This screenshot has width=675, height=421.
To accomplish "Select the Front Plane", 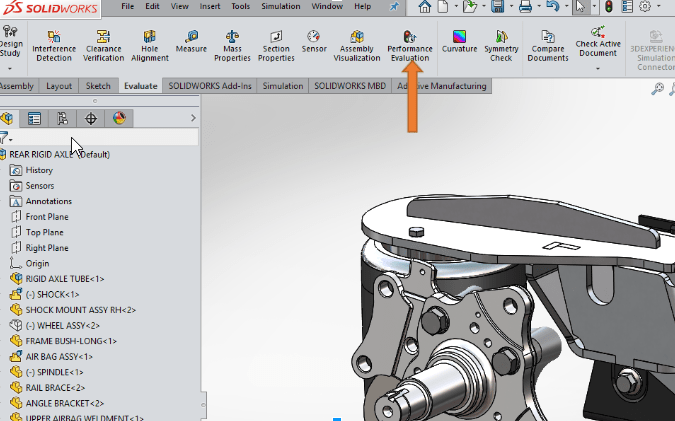I will pos(47,217).
